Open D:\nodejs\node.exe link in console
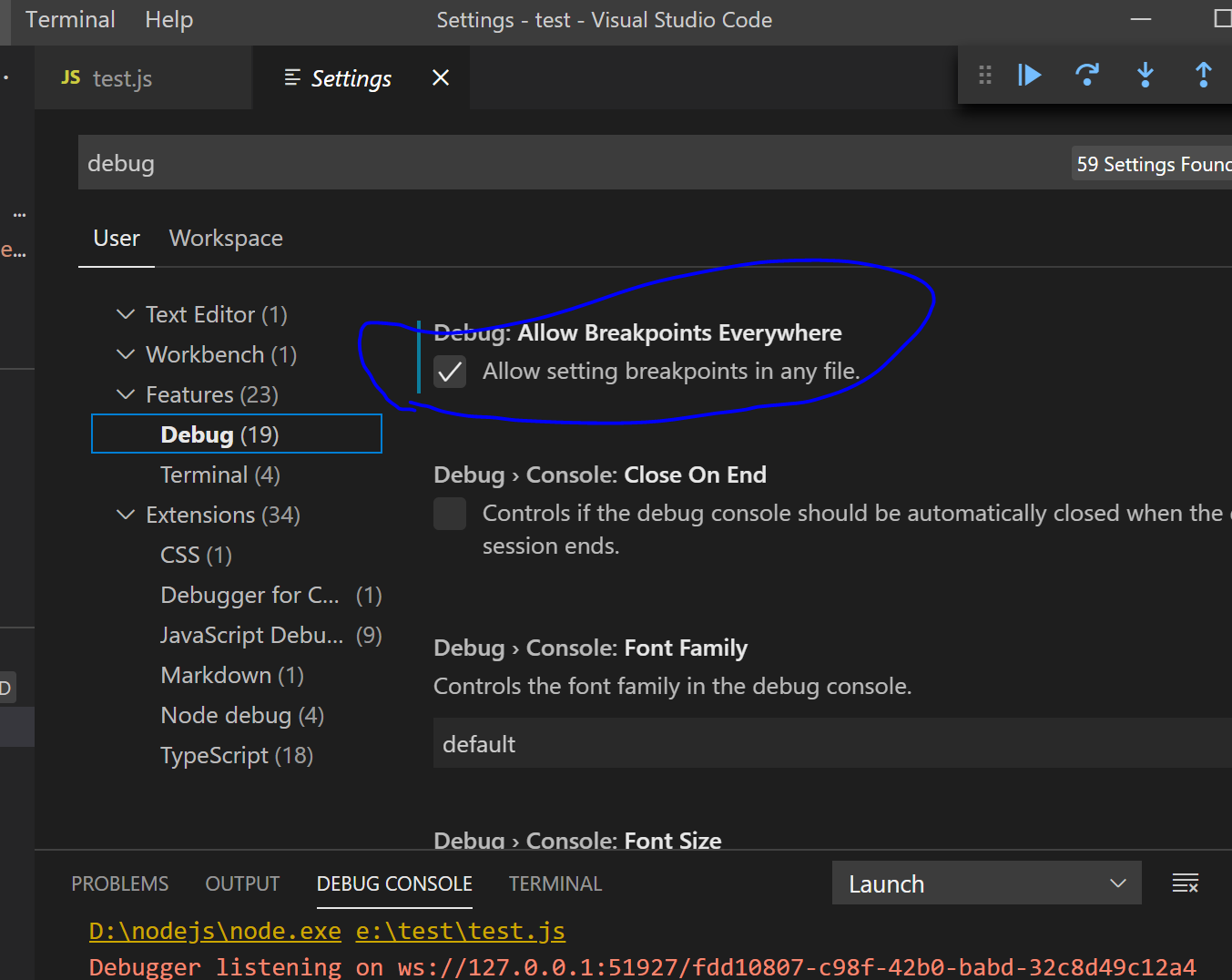Image resolution: width=1232 pixels, height=980 pixels. 215,931
